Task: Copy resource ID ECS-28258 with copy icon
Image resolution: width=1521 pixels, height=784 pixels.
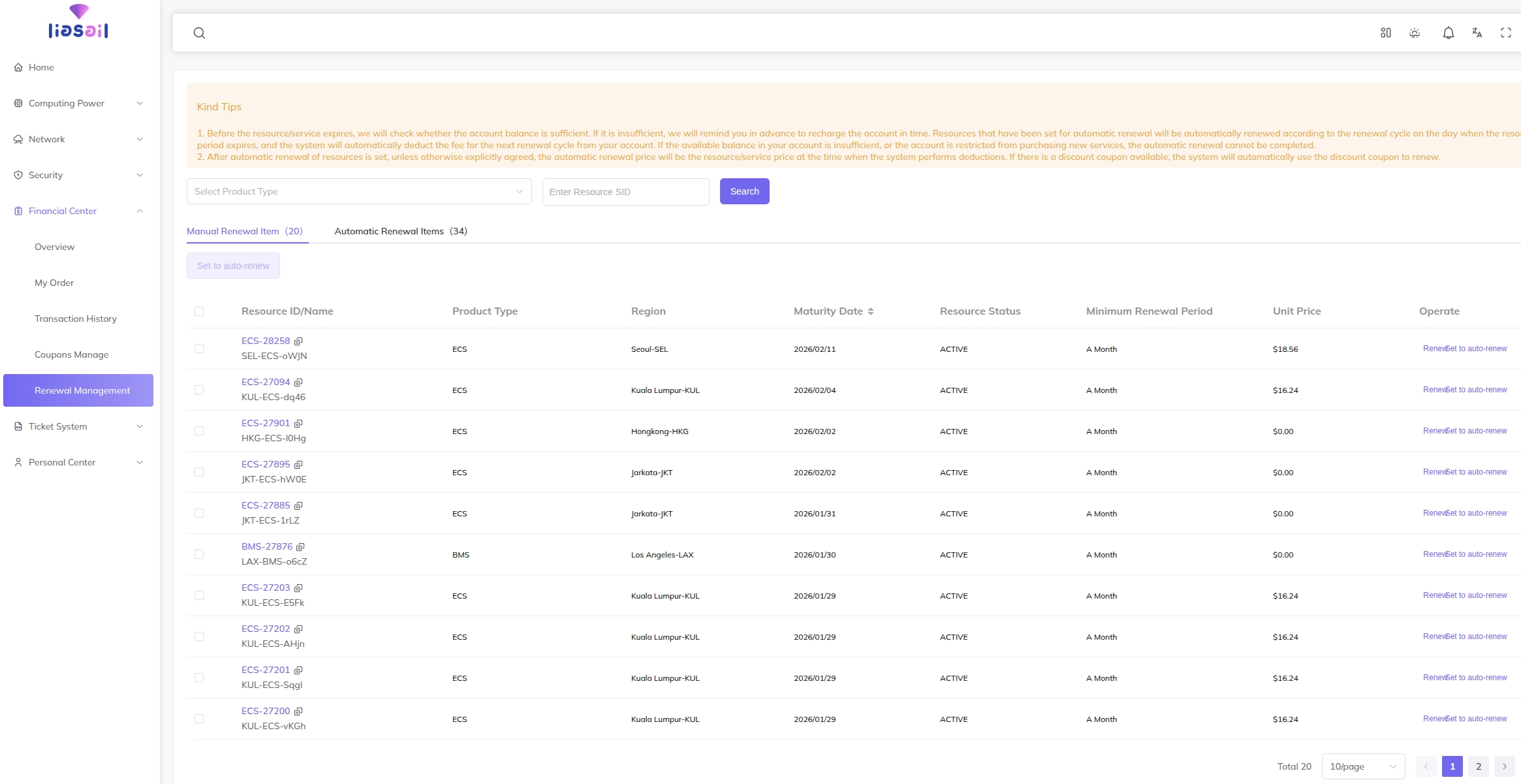Action: (298, 341)
